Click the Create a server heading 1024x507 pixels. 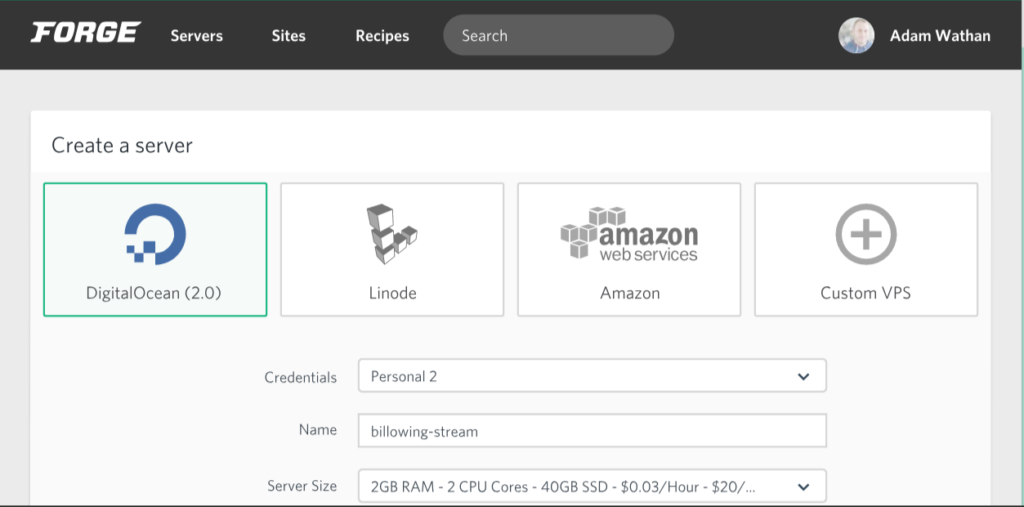(122, 145)
